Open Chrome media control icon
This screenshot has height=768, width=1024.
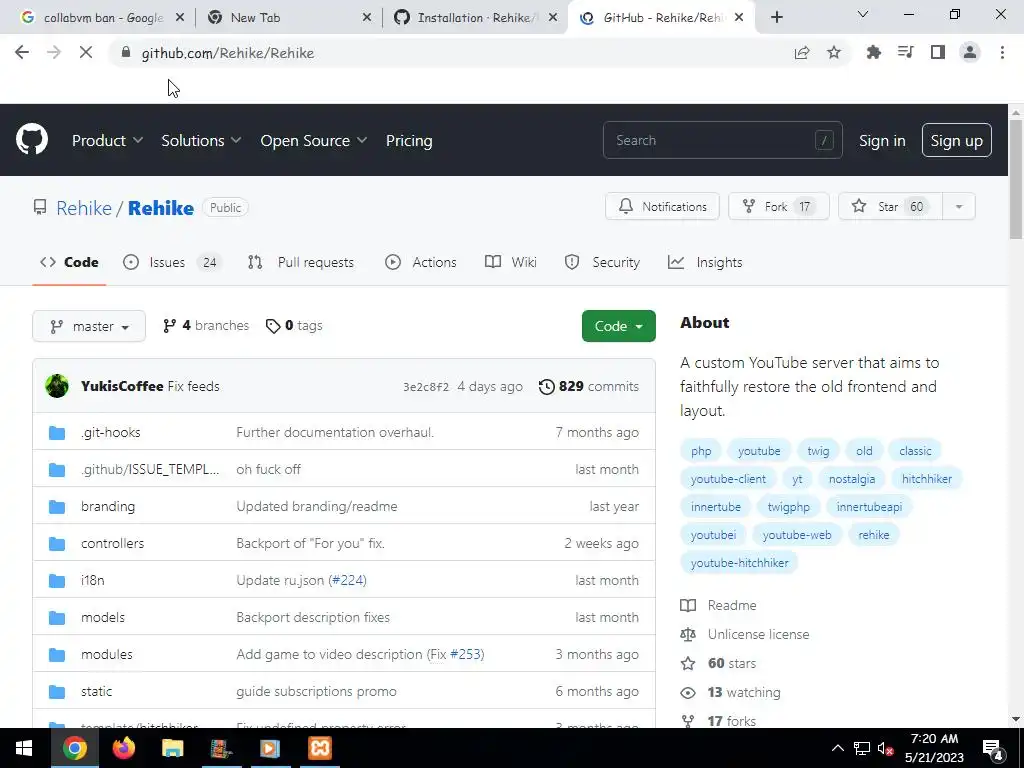point(905,53)
